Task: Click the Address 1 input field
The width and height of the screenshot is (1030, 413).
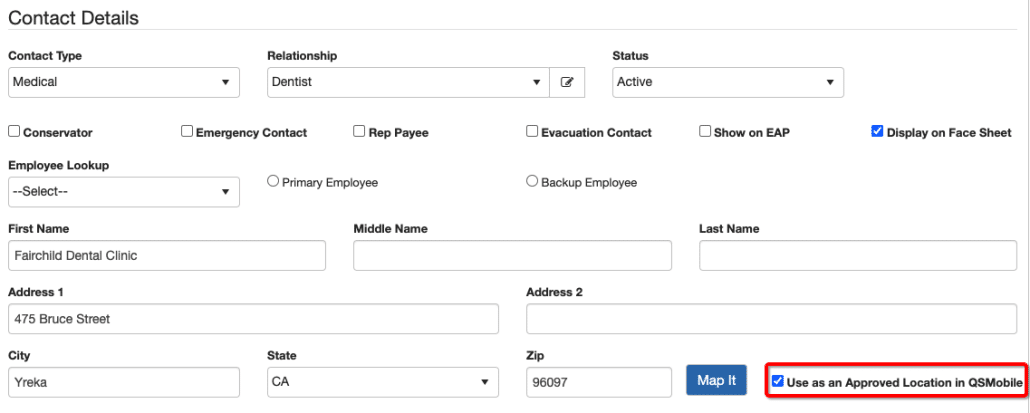Action: [253, 319]
